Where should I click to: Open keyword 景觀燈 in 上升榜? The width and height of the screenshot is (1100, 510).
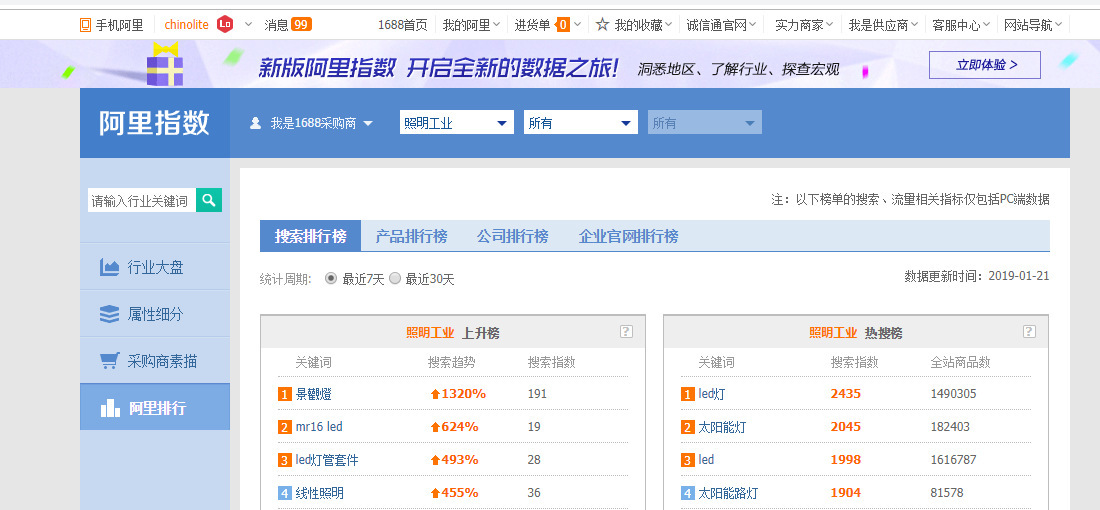coord(314,394)
